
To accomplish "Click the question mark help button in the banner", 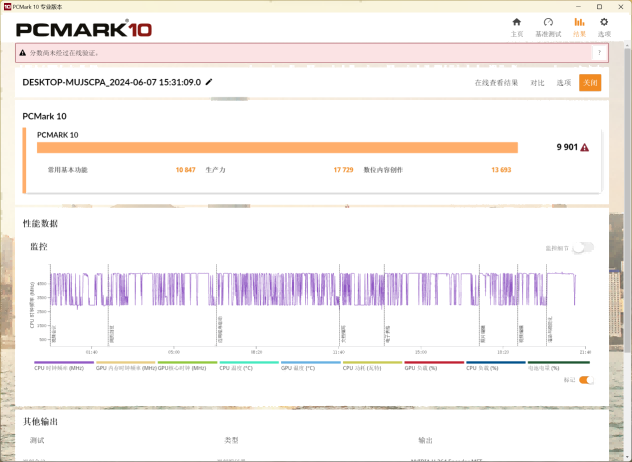I will 599,53.
